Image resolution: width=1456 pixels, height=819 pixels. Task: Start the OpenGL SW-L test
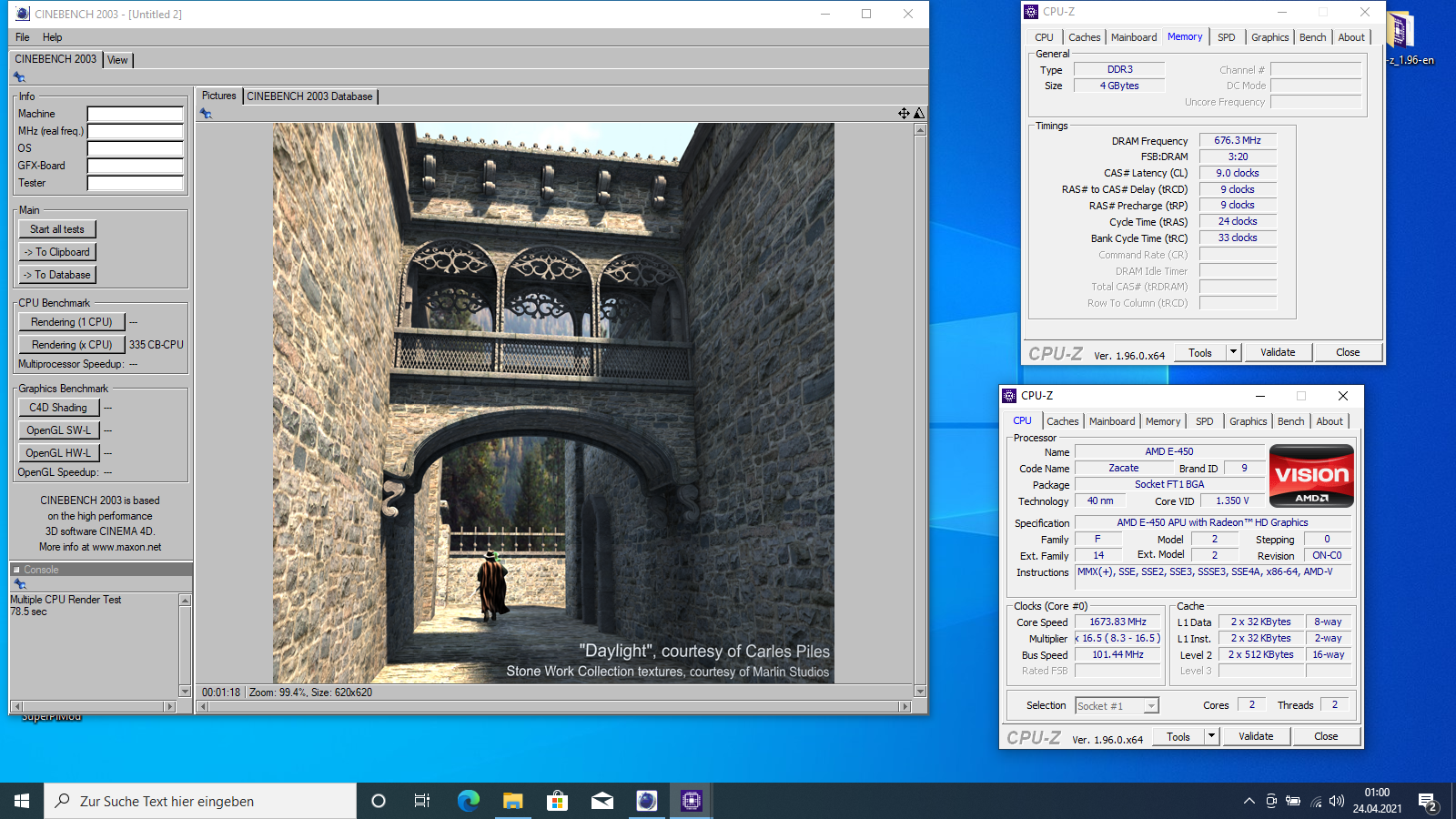58,430
